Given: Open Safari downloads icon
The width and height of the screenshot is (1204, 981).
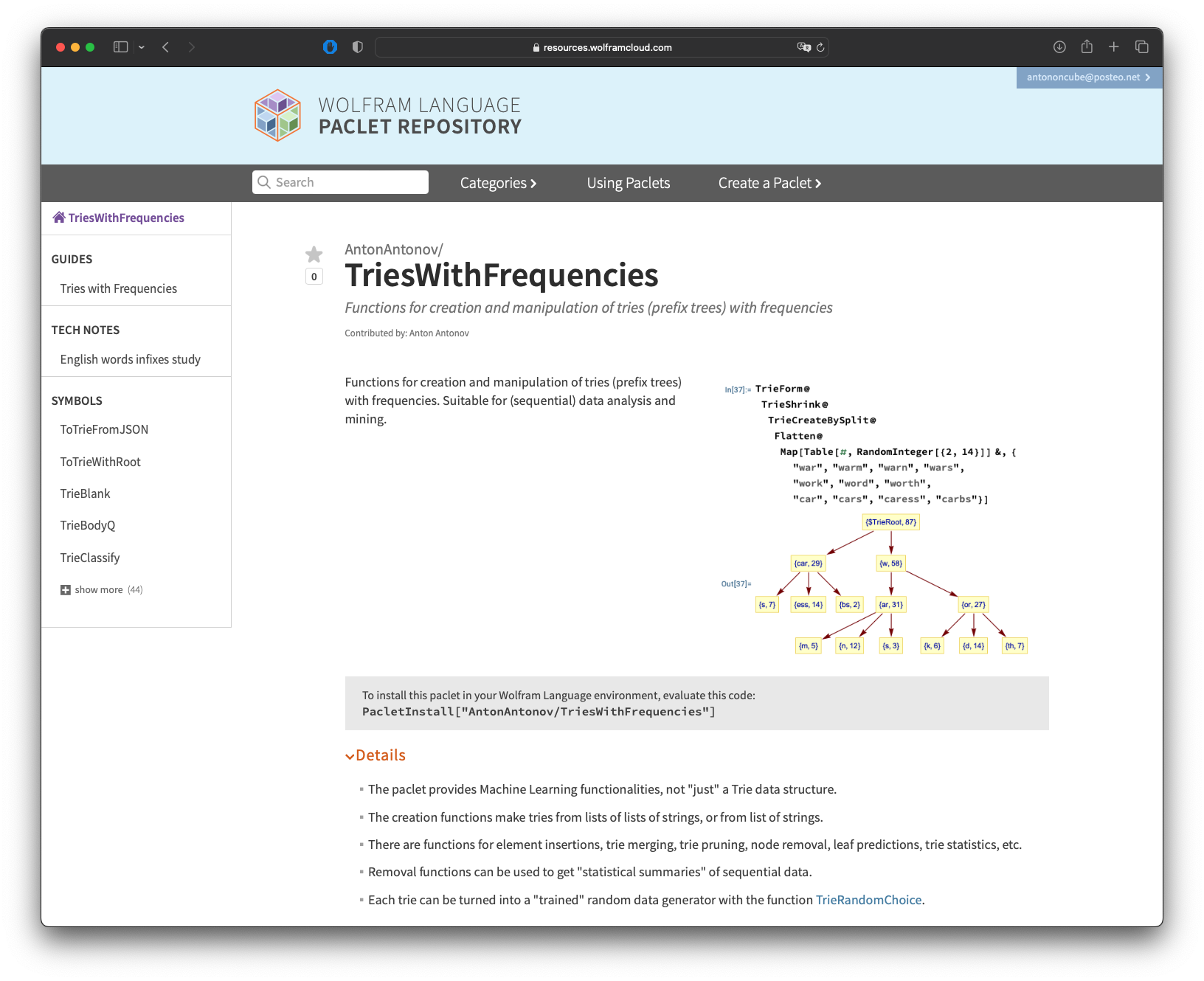Looking at the screenshot, I should click(x=1059, y=47).
